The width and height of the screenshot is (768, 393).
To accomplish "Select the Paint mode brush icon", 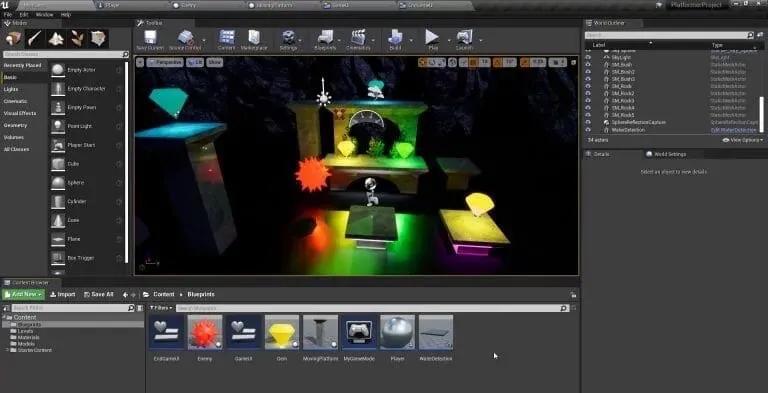I will point(35,38).
